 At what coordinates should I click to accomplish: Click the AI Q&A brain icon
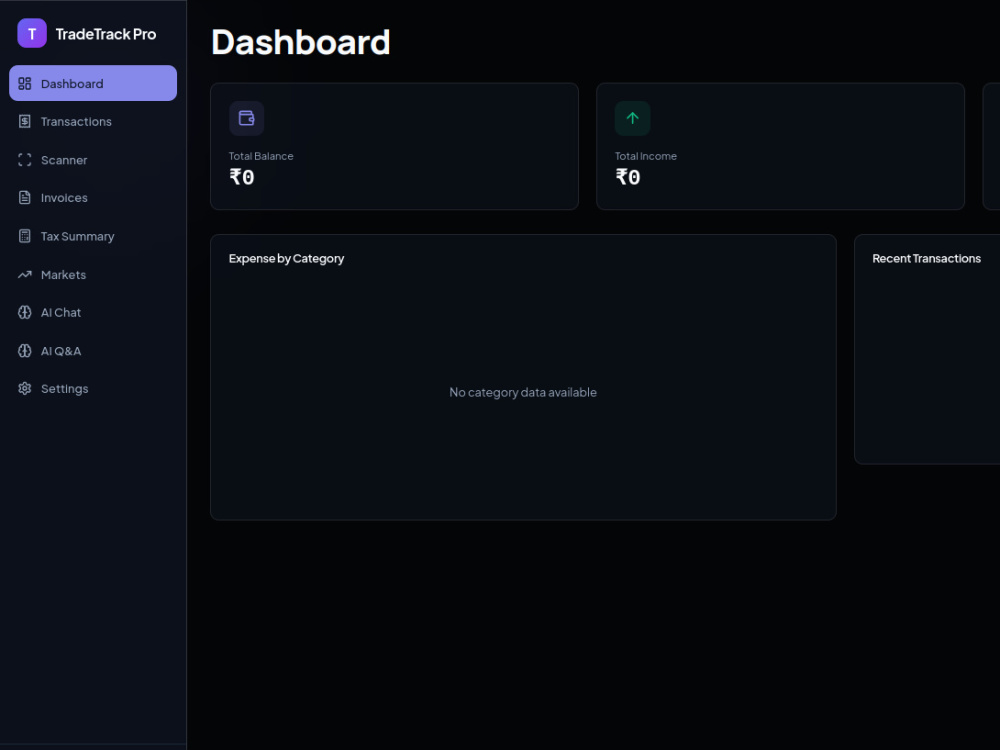tap(25, 351)
